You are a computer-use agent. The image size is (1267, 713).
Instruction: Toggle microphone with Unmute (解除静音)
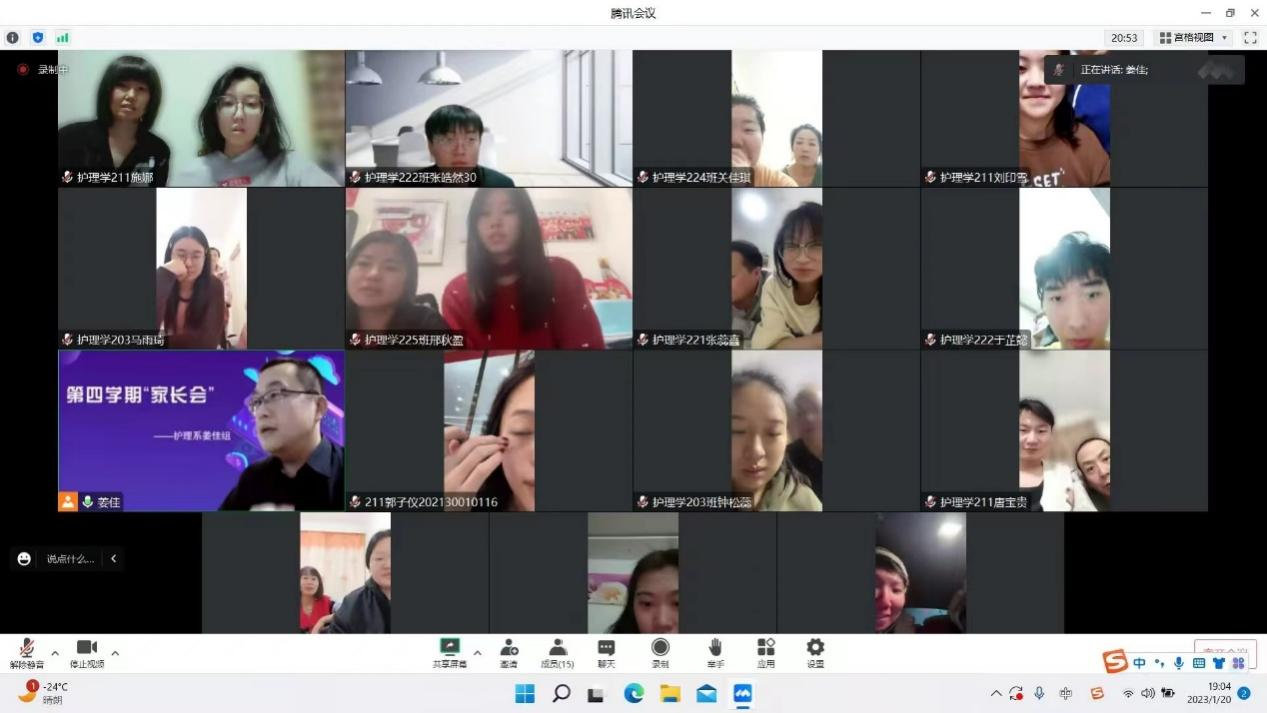(27, 648)
